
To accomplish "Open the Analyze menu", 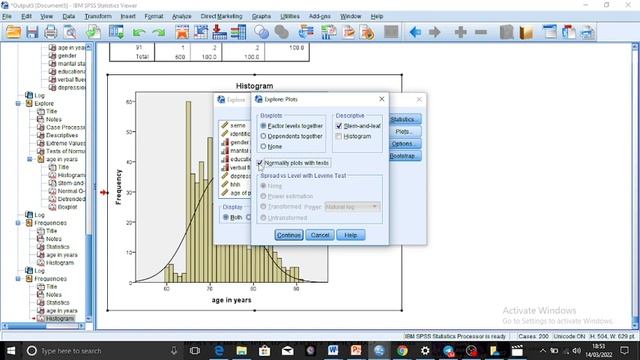I will tap(182, 16).
